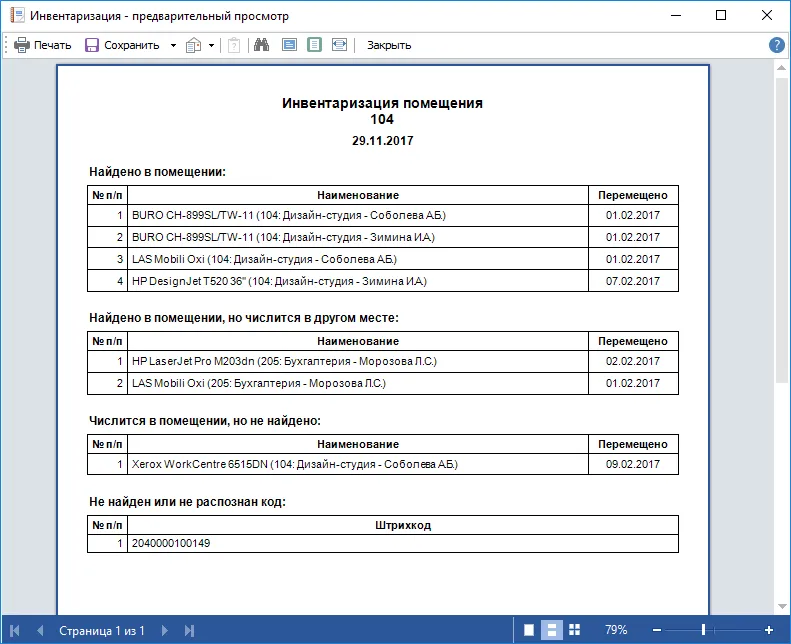Click the Save (Сохранить) button
Screen dimensions: 791x644
click(x=122, y=45)
